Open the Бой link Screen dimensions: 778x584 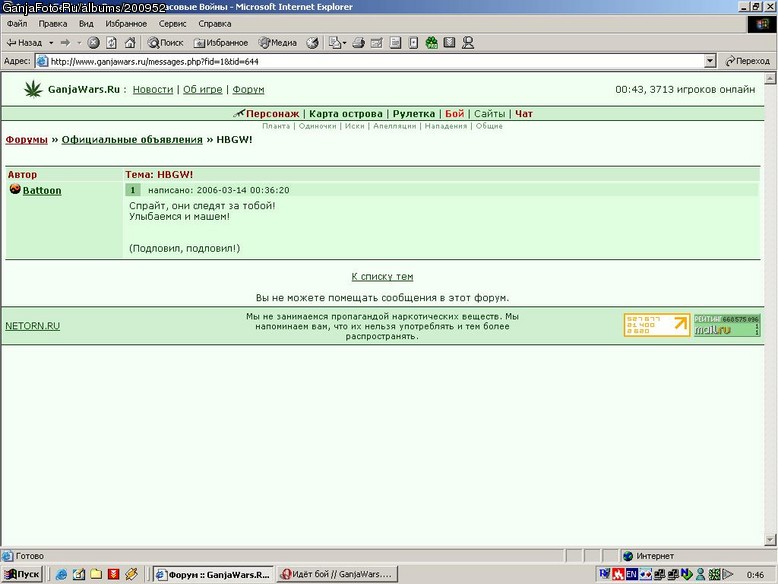tap(454, 114)
